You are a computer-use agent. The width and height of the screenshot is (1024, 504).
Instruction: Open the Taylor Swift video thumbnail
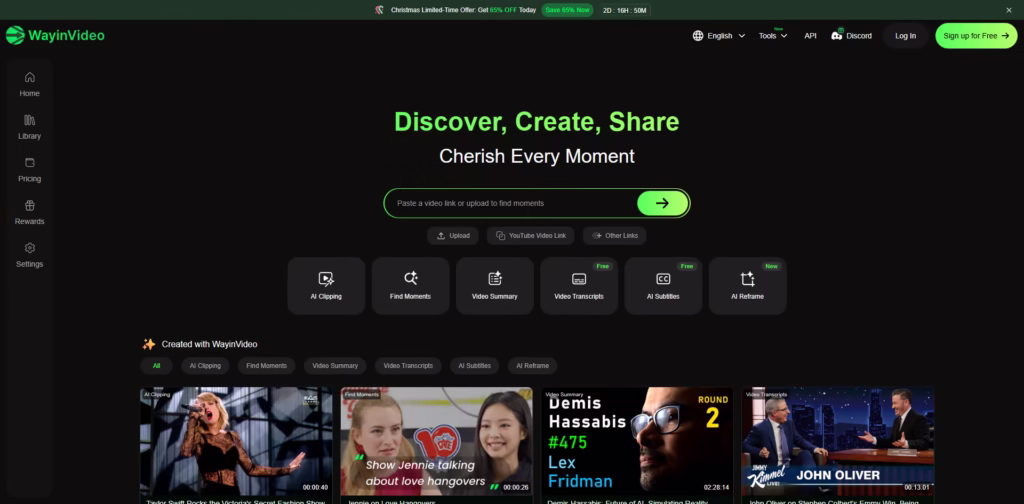tap(236, 441)
